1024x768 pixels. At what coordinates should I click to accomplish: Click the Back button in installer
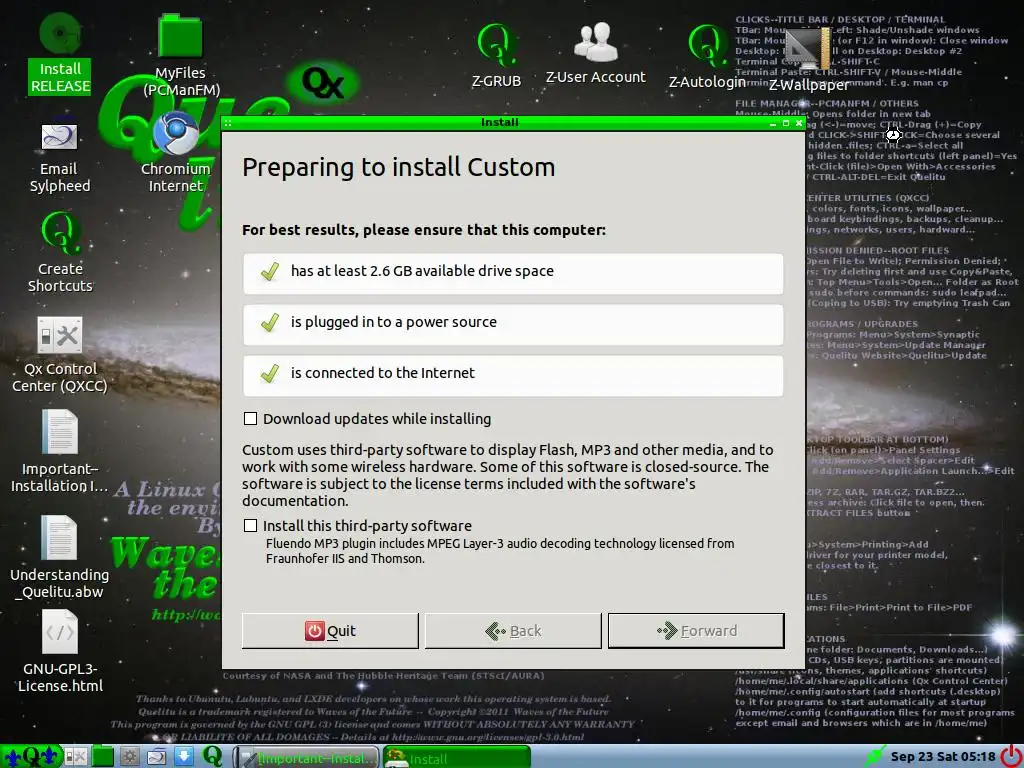tap(513, 631)
